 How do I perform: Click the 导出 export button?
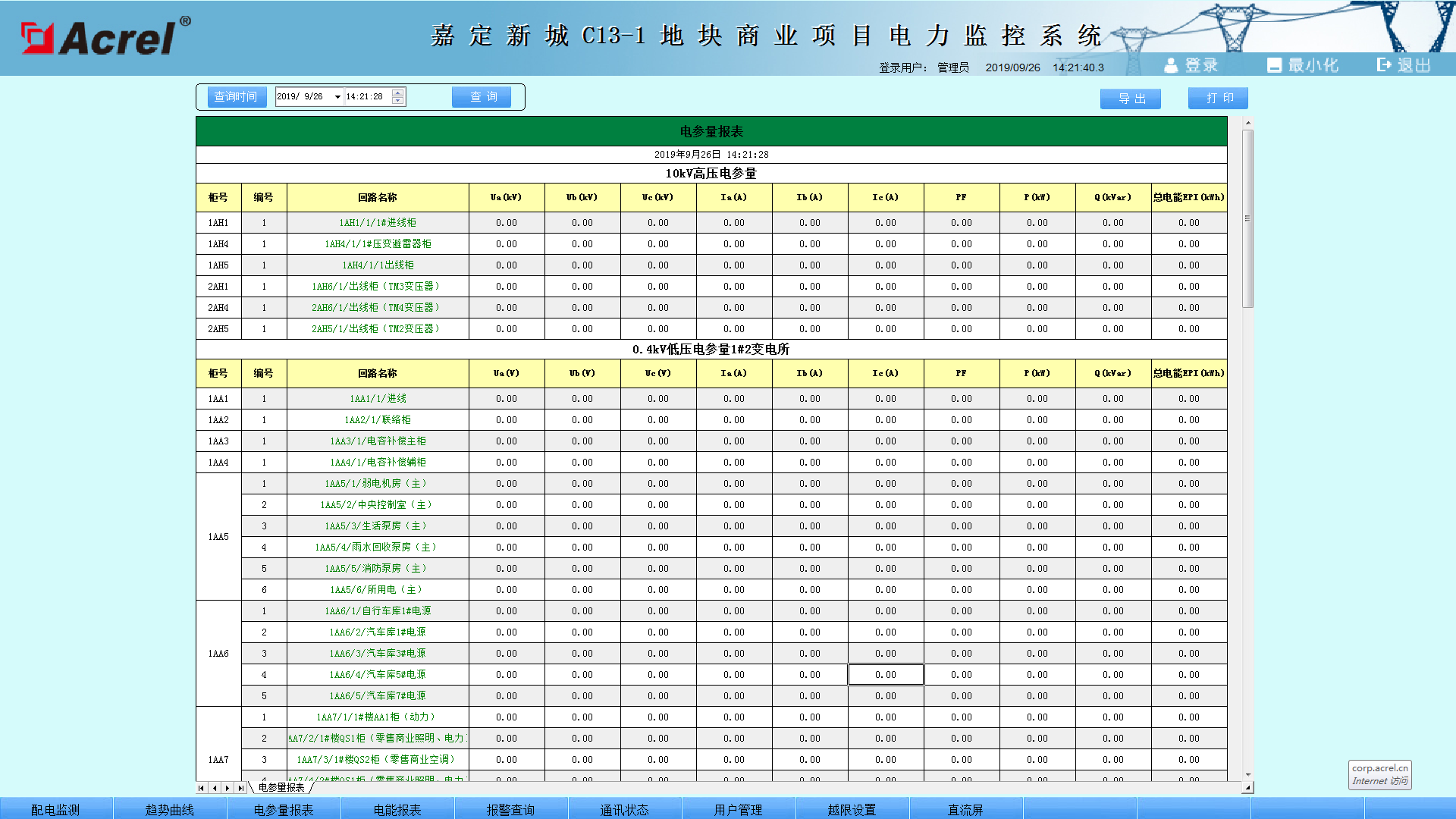[1131, 99]
